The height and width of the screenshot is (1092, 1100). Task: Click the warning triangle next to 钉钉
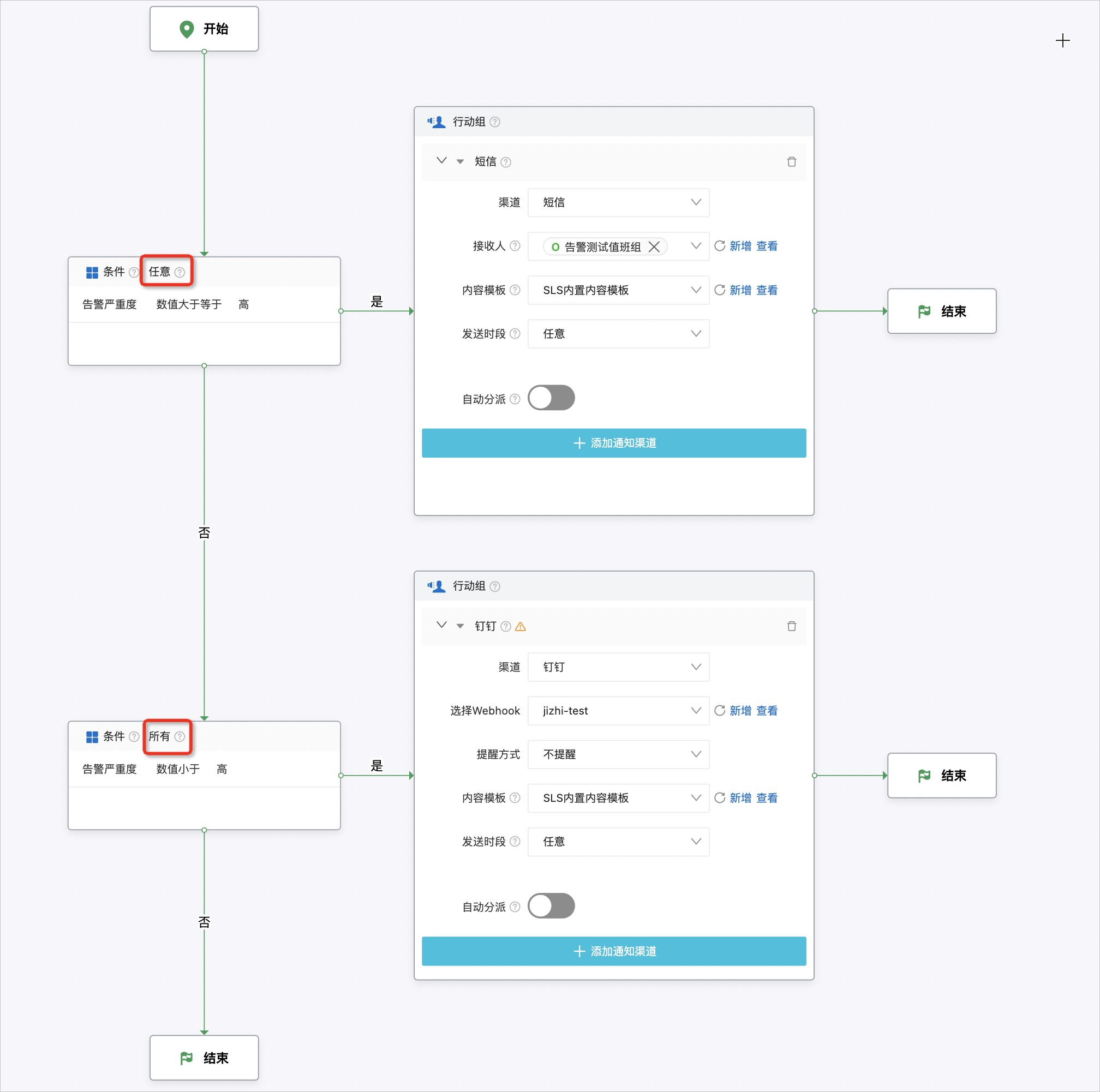(x=521, y=627)
